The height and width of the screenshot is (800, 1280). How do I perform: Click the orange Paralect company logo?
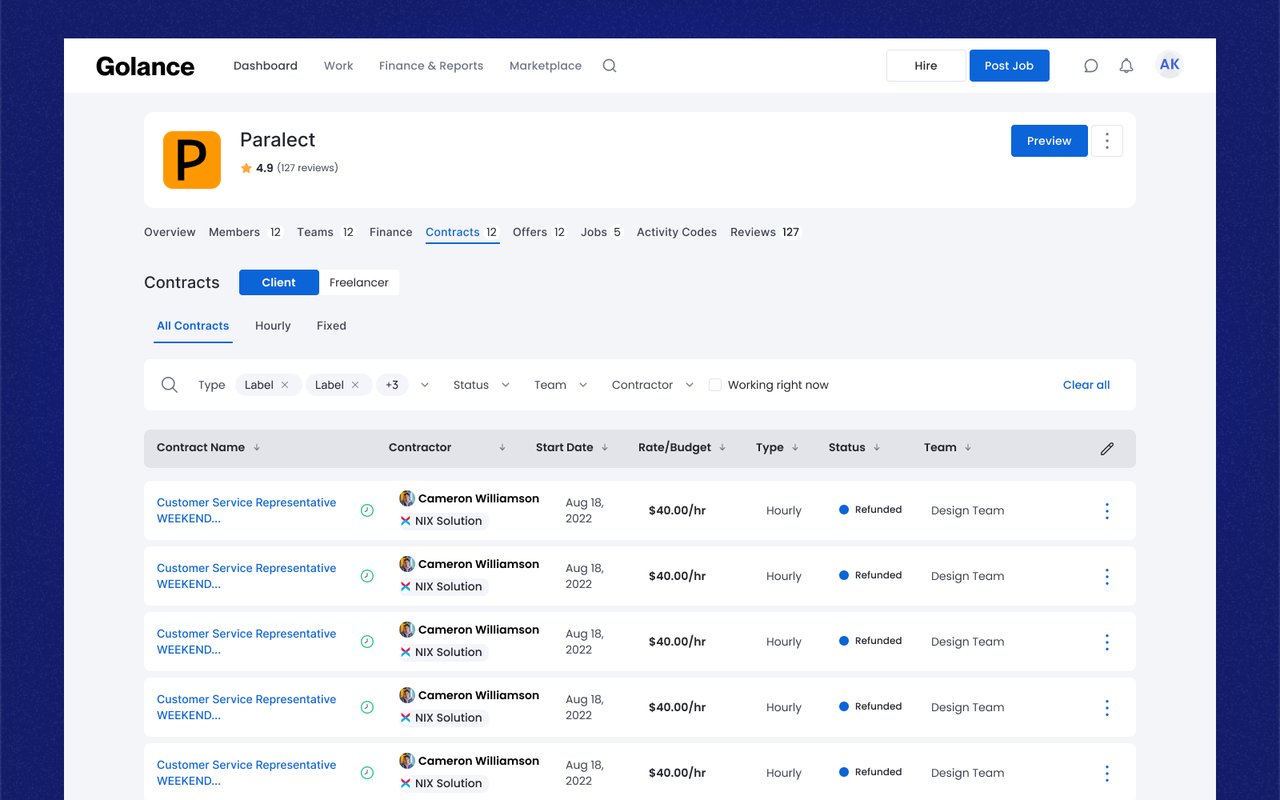click(x=192, y=160)
